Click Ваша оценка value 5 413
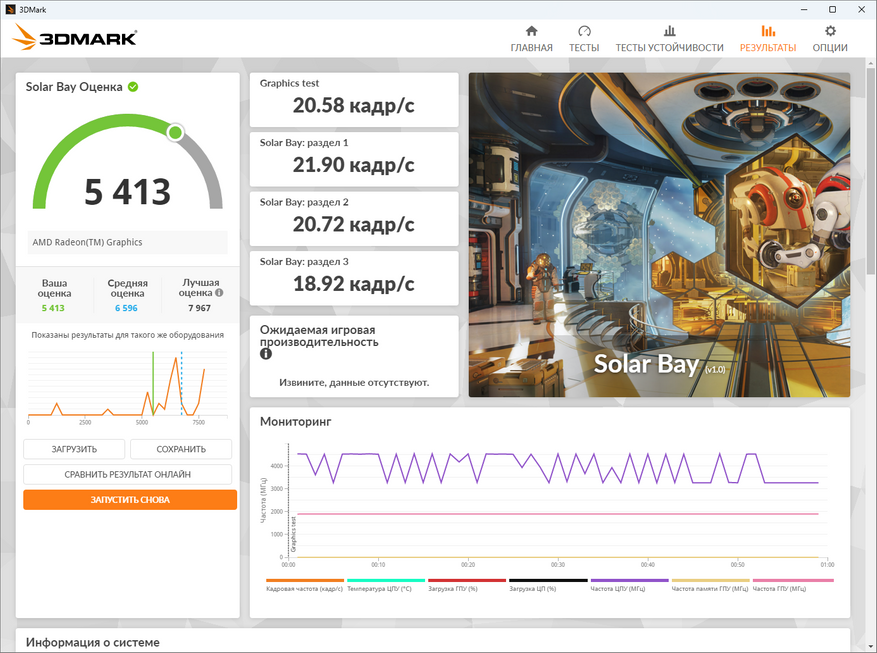Image resolution: width=877 pixels, height=653 pixels. tap(53, 308)
